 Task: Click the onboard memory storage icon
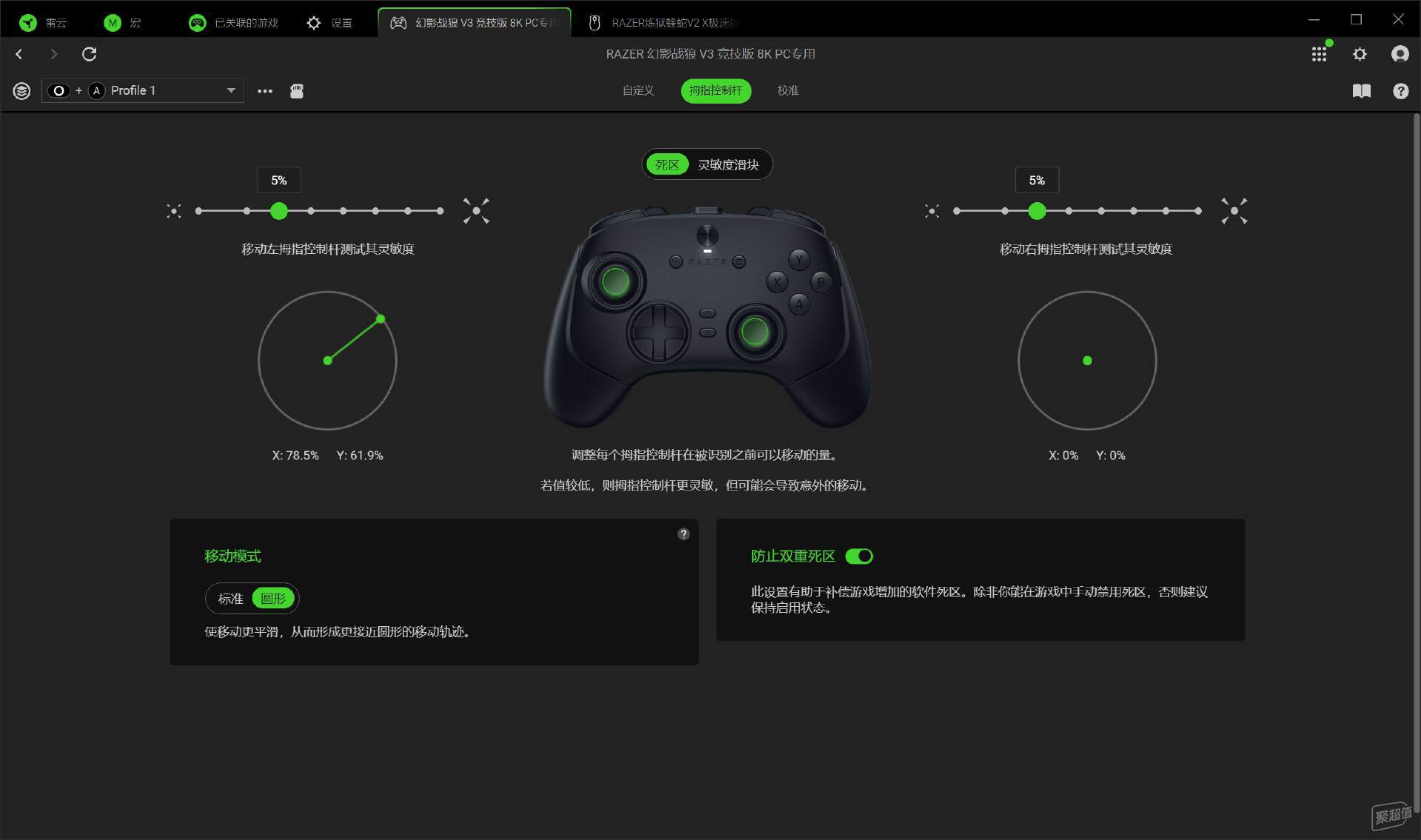point(297,91)
